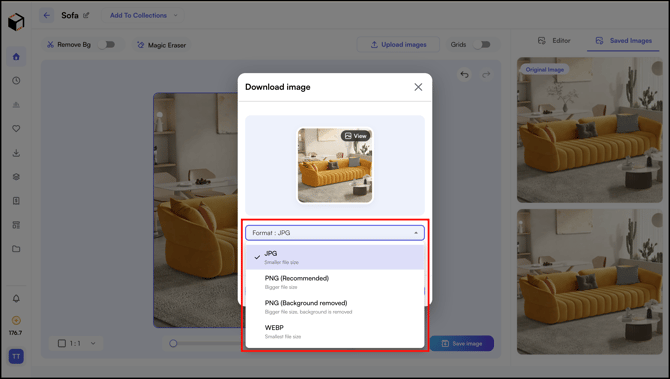Choose PNG (Recommended) format
This screenshot has width=670, height=379.
(335, 282)
